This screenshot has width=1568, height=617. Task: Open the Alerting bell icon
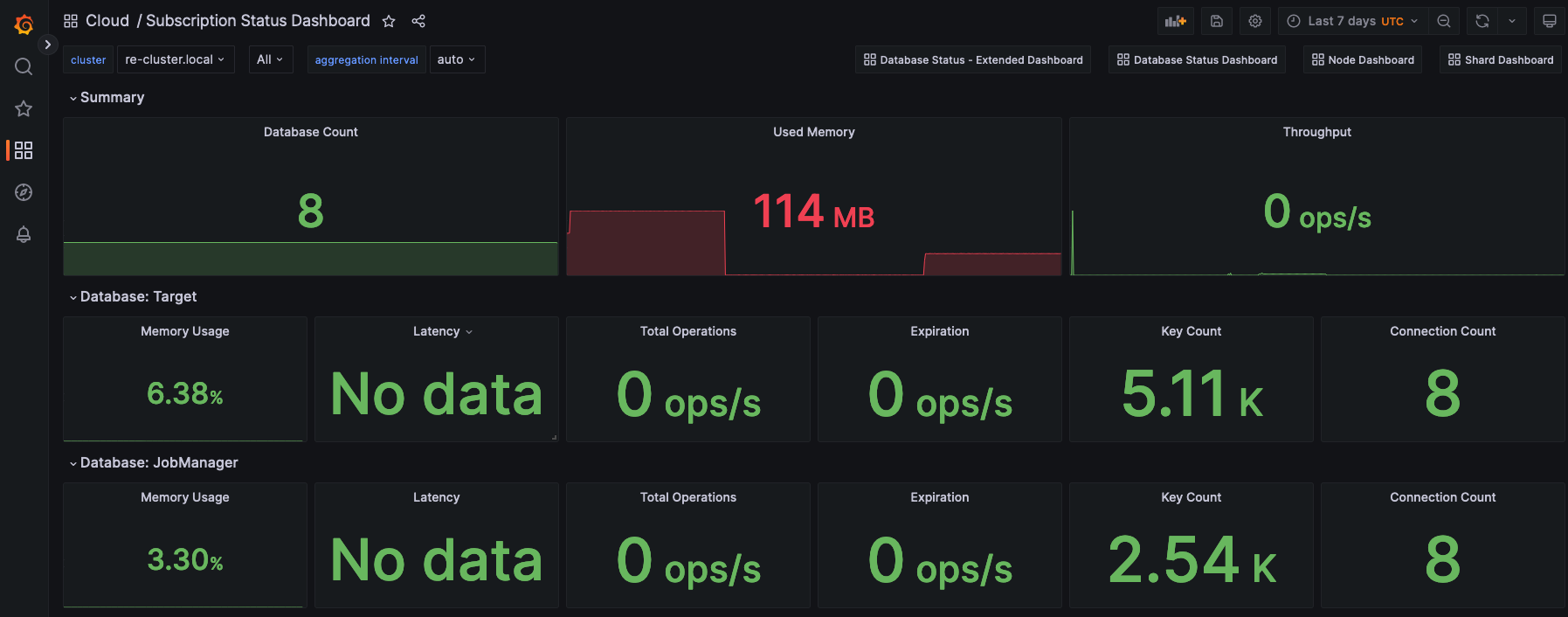(x=24, y=234)
